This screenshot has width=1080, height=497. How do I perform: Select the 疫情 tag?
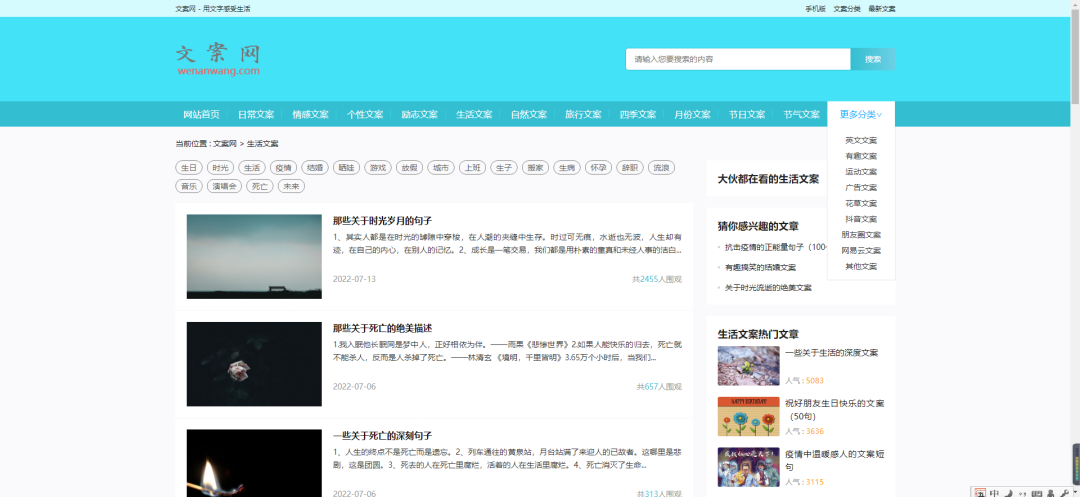283,167
